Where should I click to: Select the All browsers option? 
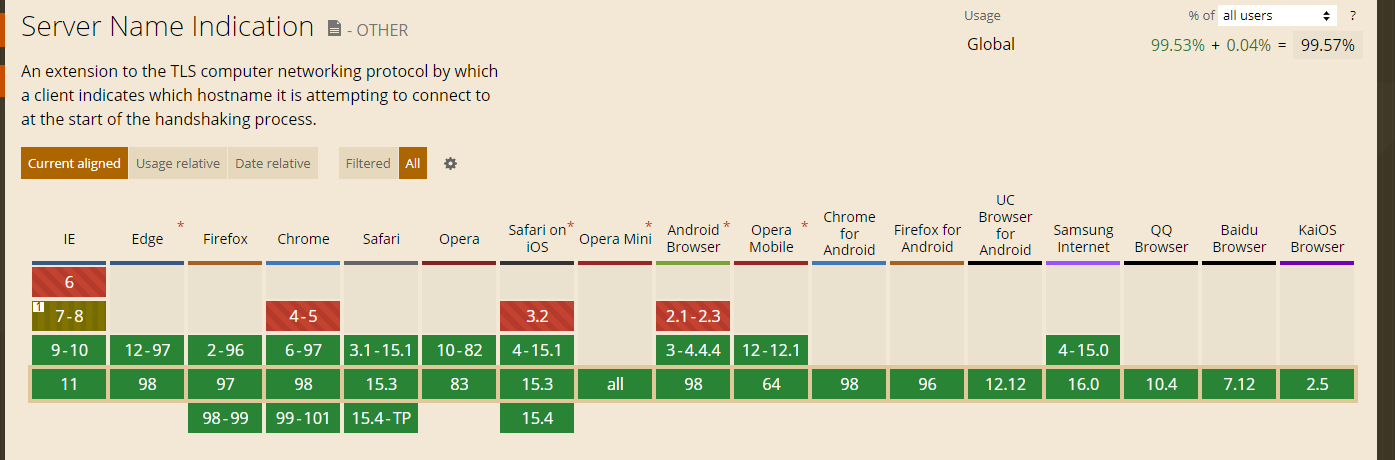[x=413, y=163]
